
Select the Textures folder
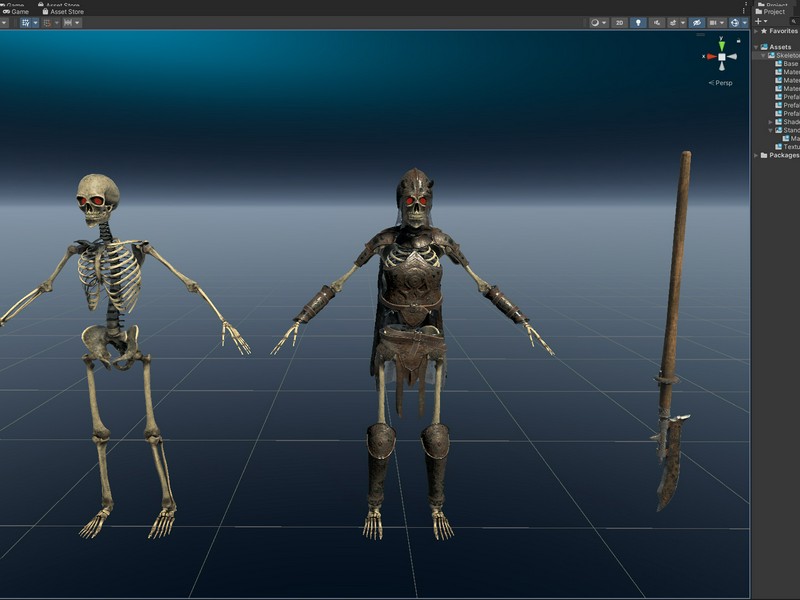787,147
